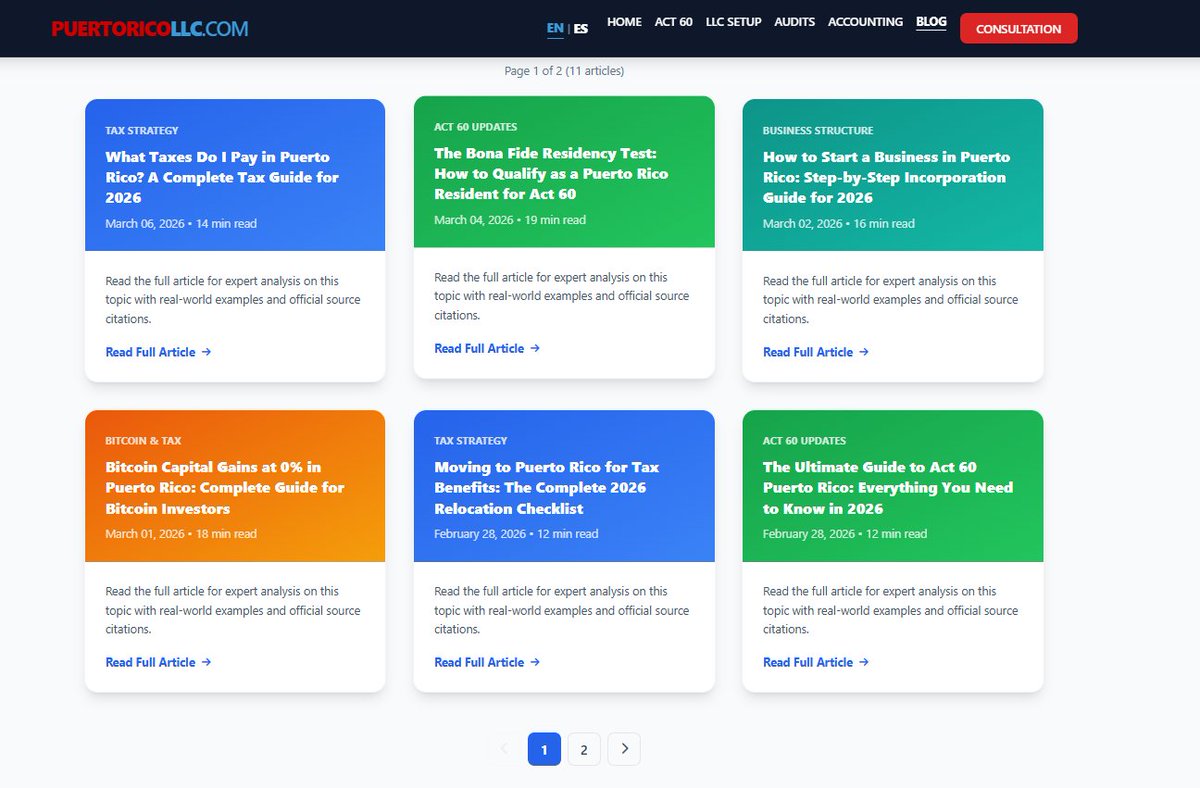Click Read Full Article under Start a Business

point(816,352)
